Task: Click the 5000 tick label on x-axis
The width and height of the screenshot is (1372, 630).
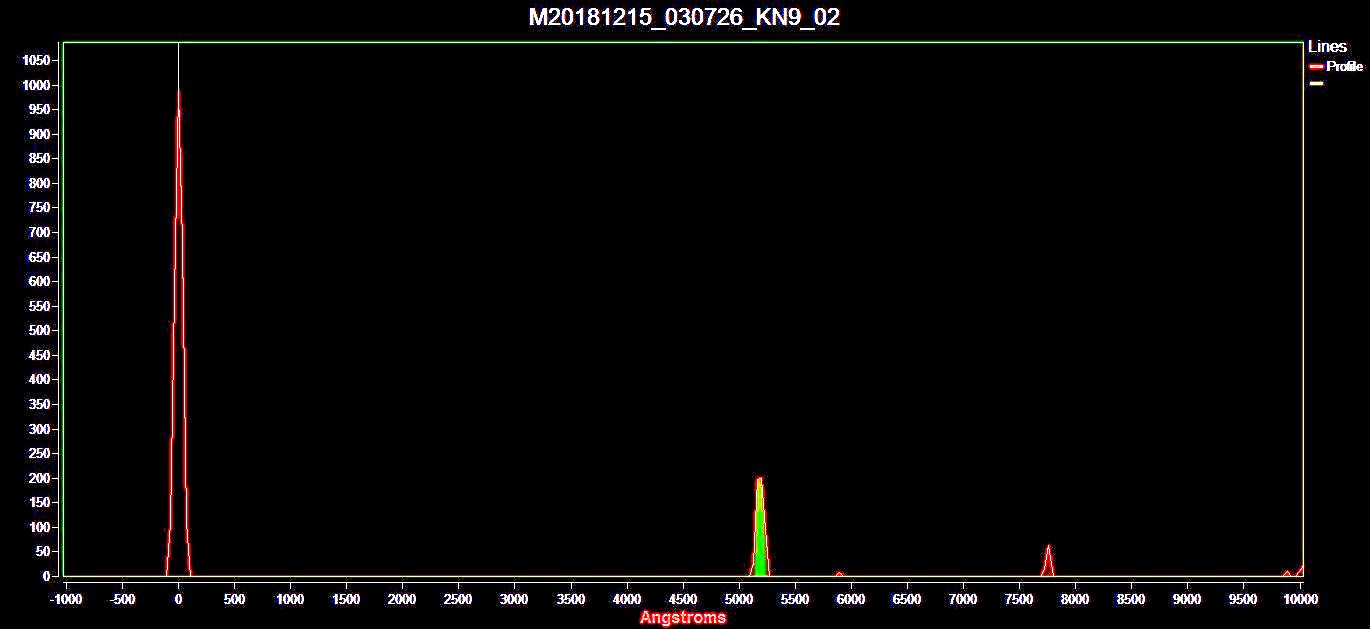Action: pyautogui.click(x=739, y=599)
